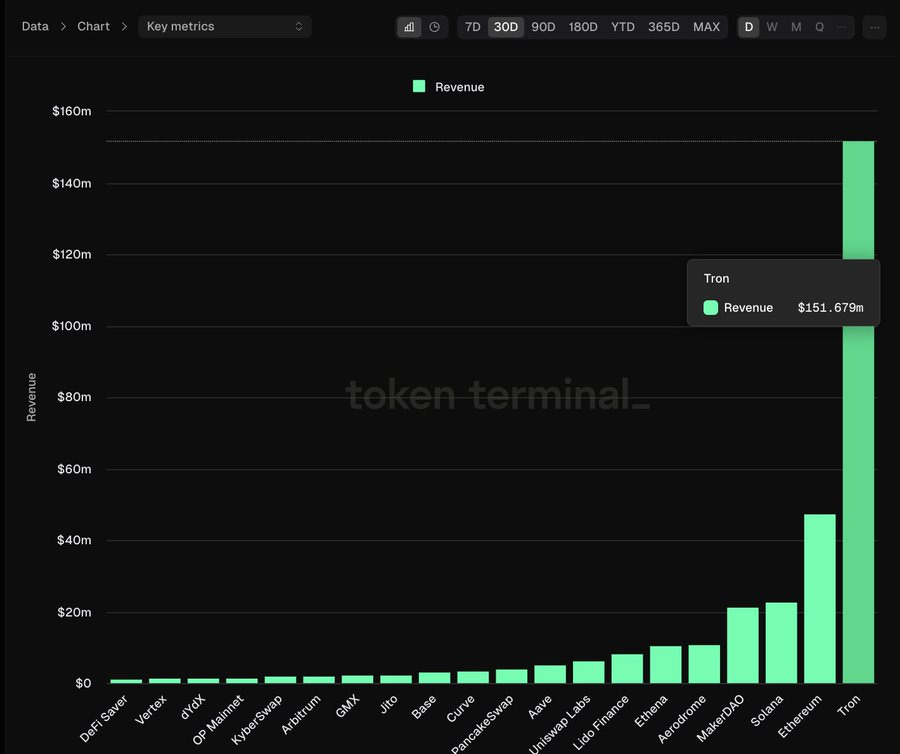
Task: Click the PancakeSwap revenue bar
Action: pyautogui.click(x=511, y=676)
